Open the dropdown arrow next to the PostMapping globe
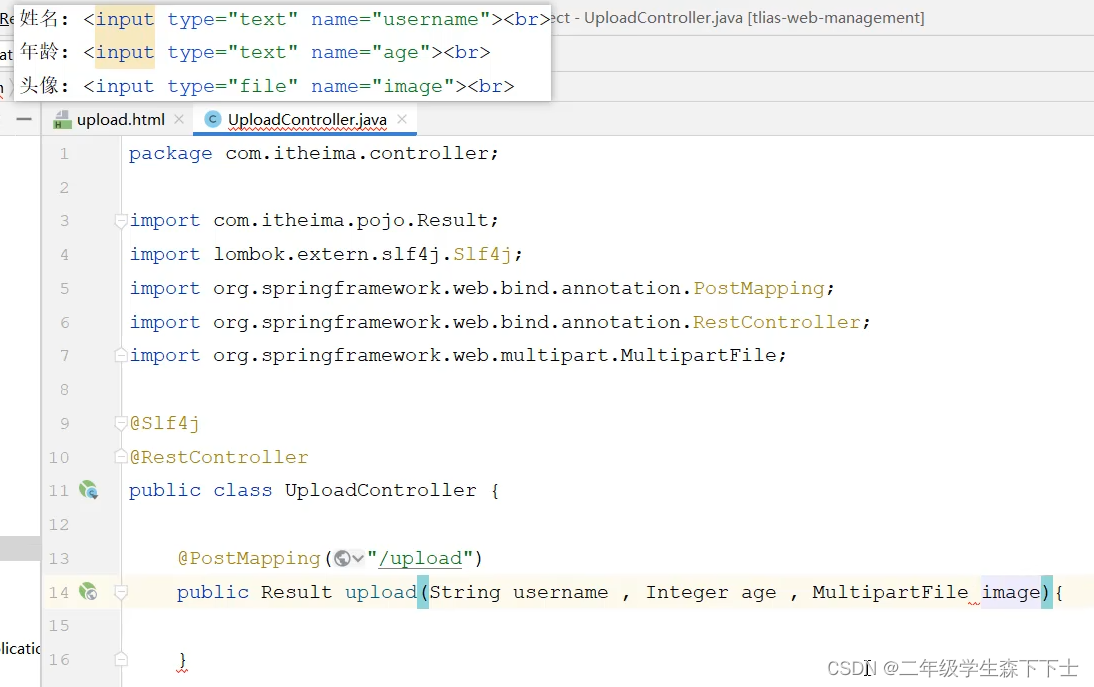1094x687 pixels. click(358, 558)
